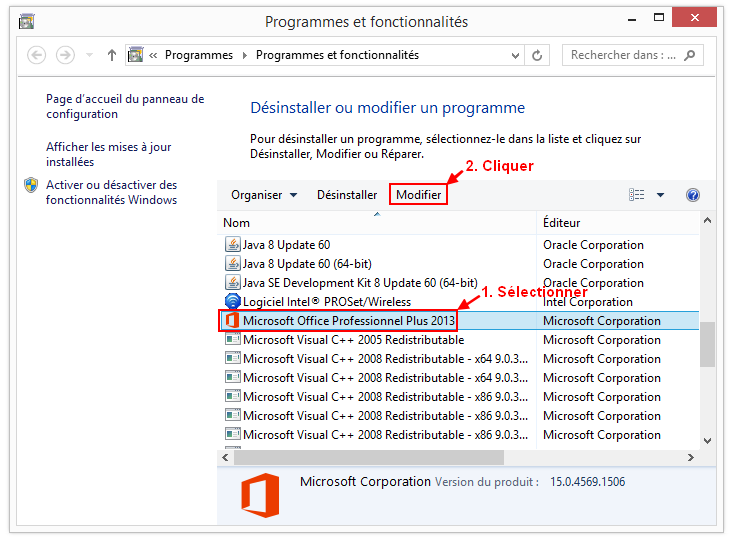Open Afficher les mises à jour installées

(108, 154)
